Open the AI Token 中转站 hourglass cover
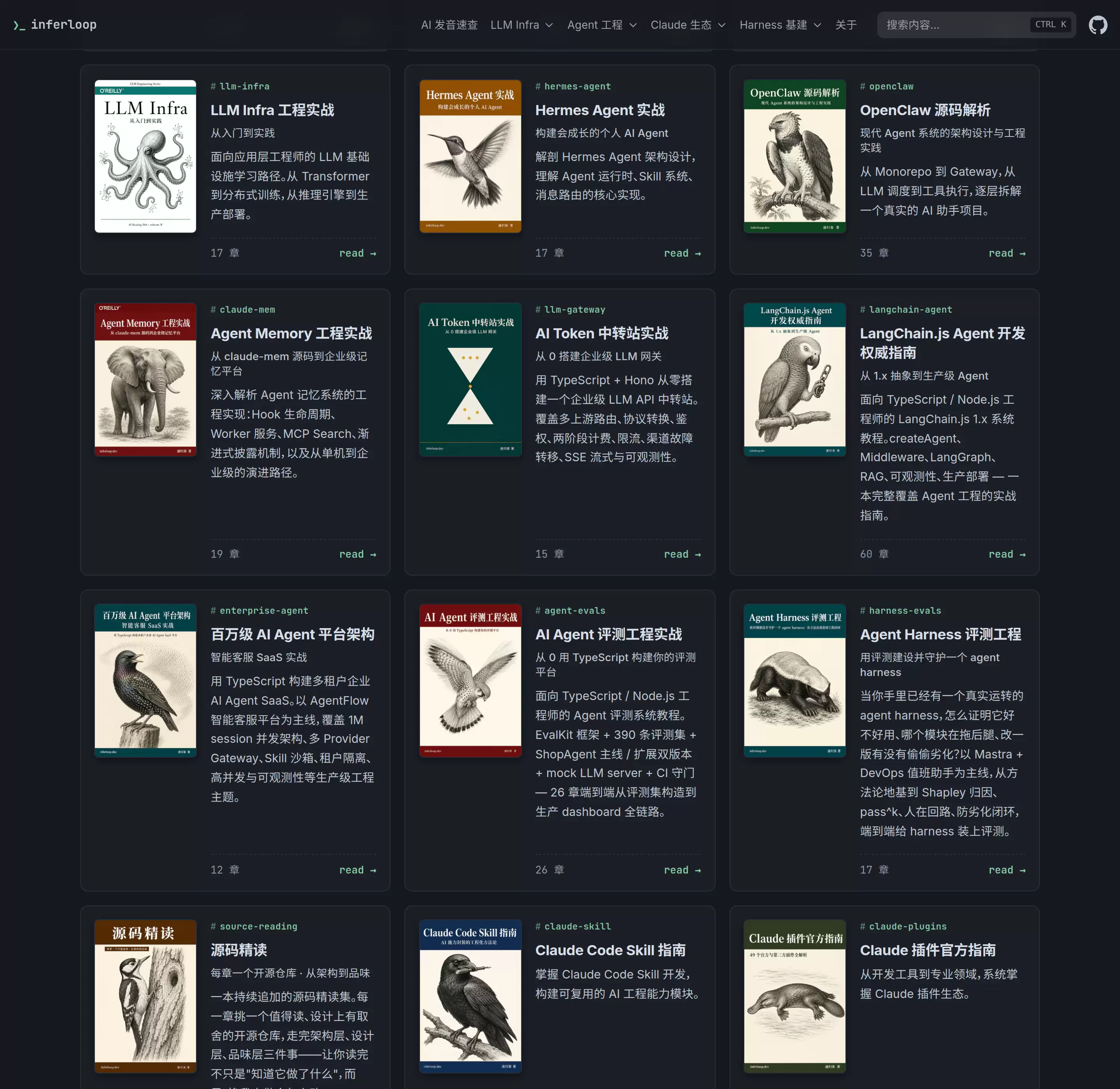The width and height of the screenshot is (1120, 1089). click(470, 379)
